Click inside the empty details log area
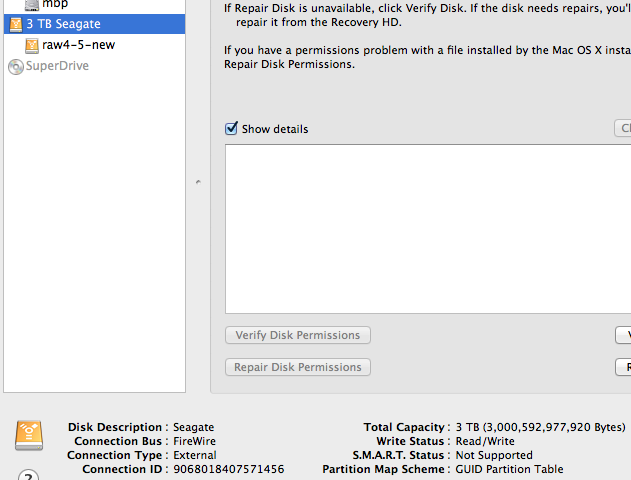The image size is (631, 480). [x=428, y=229]
